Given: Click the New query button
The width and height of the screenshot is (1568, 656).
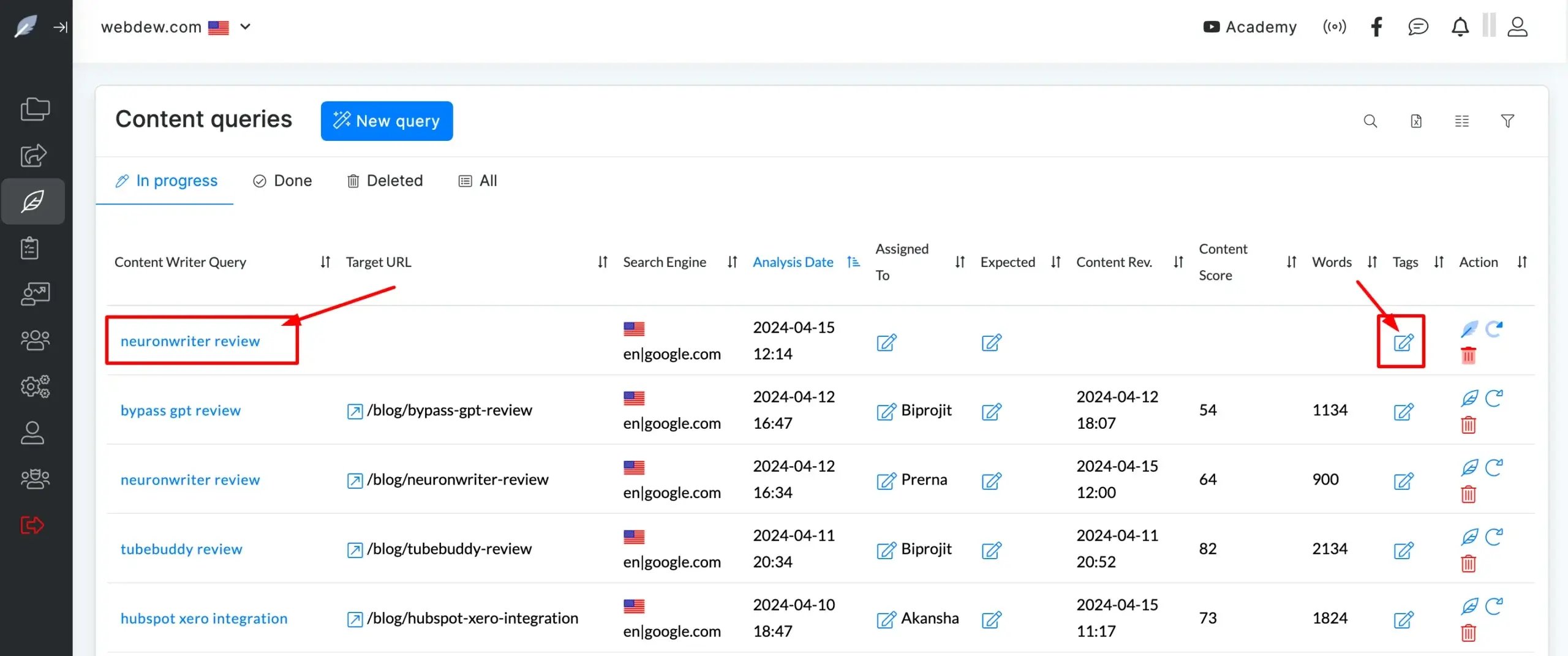Looking at the screenshot, I should [386, 121].
